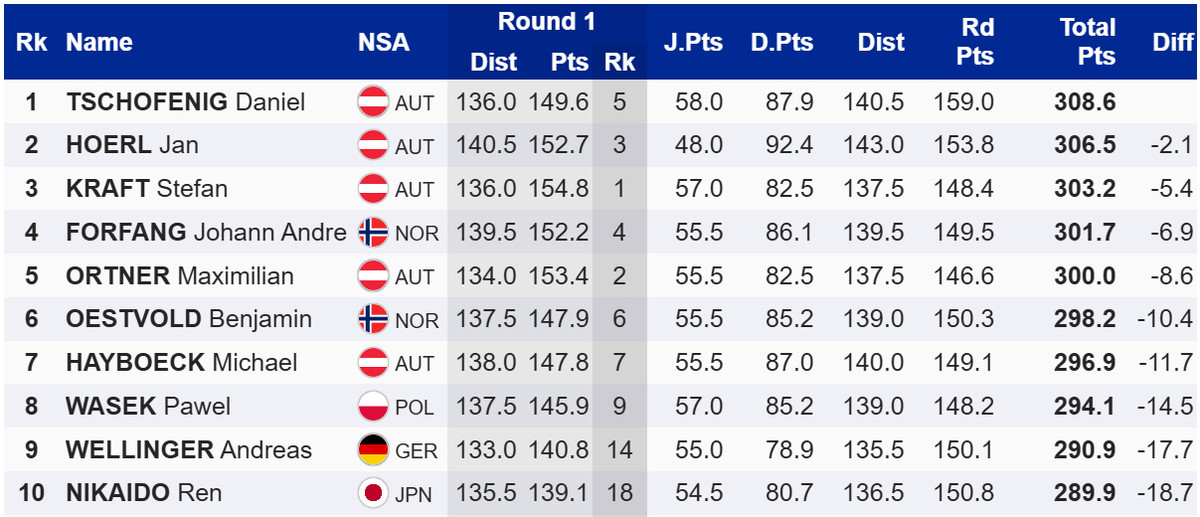Click Norway flag beside Forfang

[373, 233]
